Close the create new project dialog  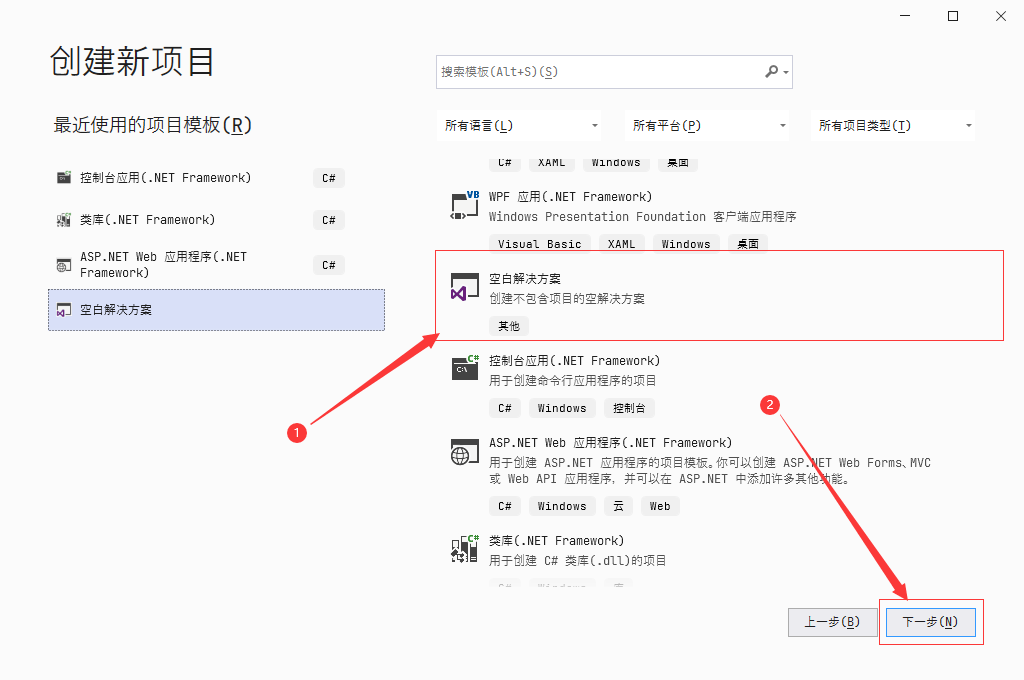[1000, 16]
